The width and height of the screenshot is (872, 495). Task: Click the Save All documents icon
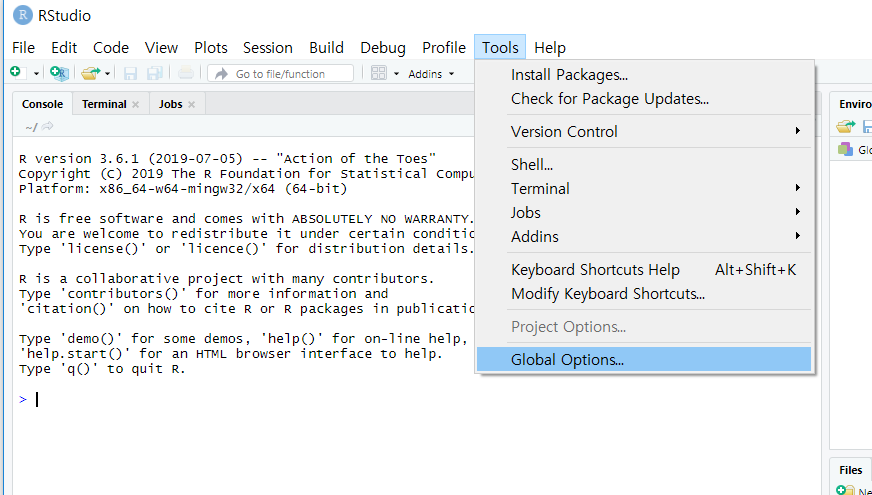(154, 73)
